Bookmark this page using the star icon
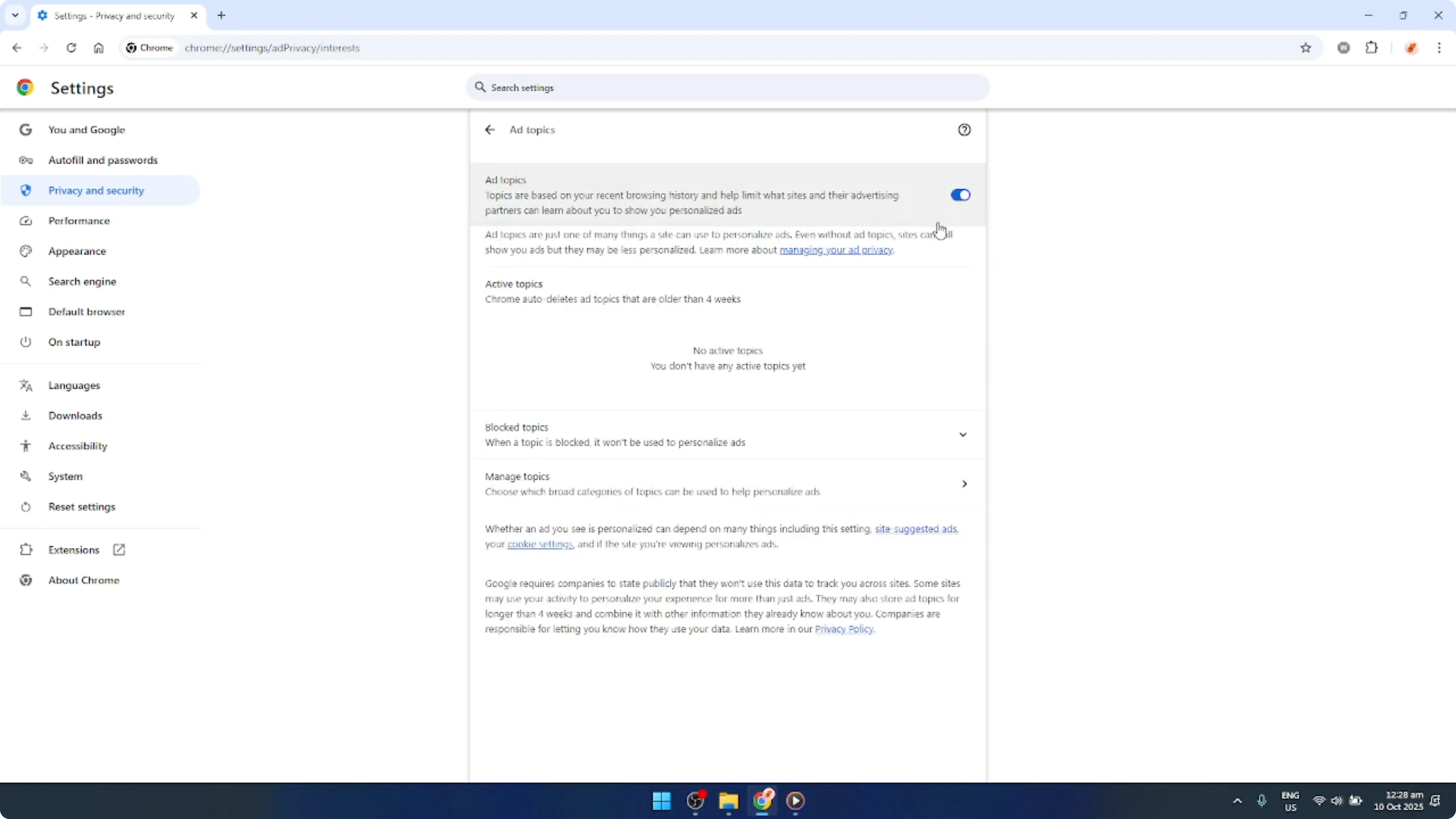This screenshot has height=819, width=1456. pos(1306,48)
